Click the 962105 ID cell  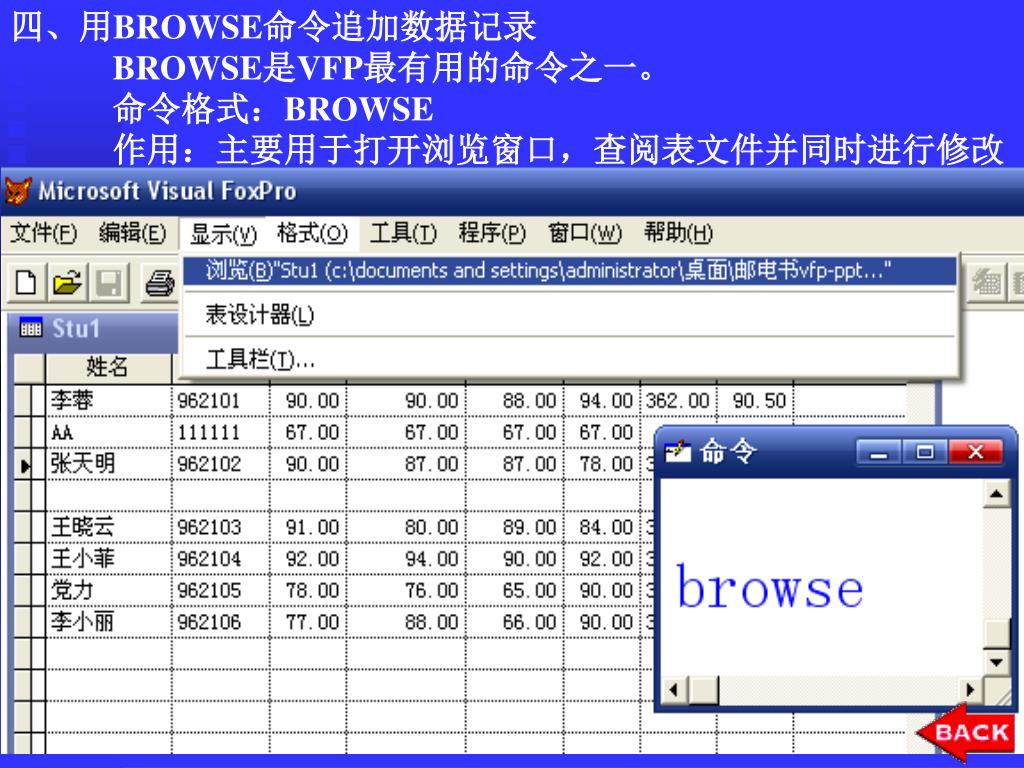[x=221, y=590]
